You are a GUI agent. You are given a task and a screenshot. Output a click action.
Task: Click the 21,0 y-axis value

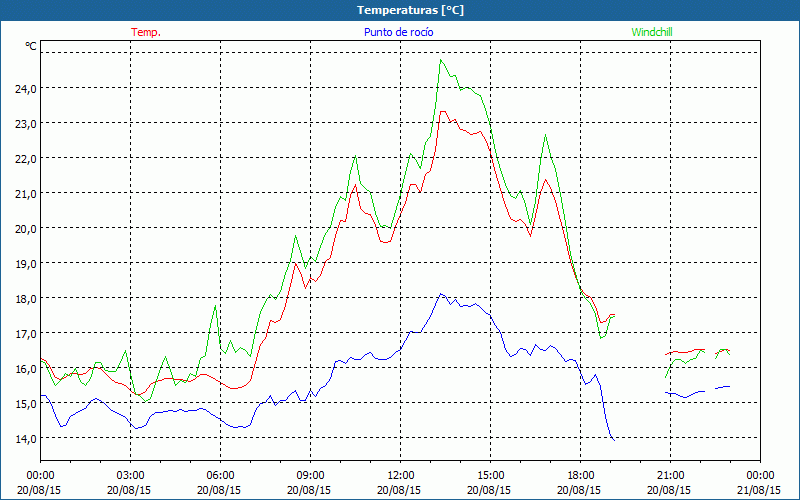click(x=26, y=193)
